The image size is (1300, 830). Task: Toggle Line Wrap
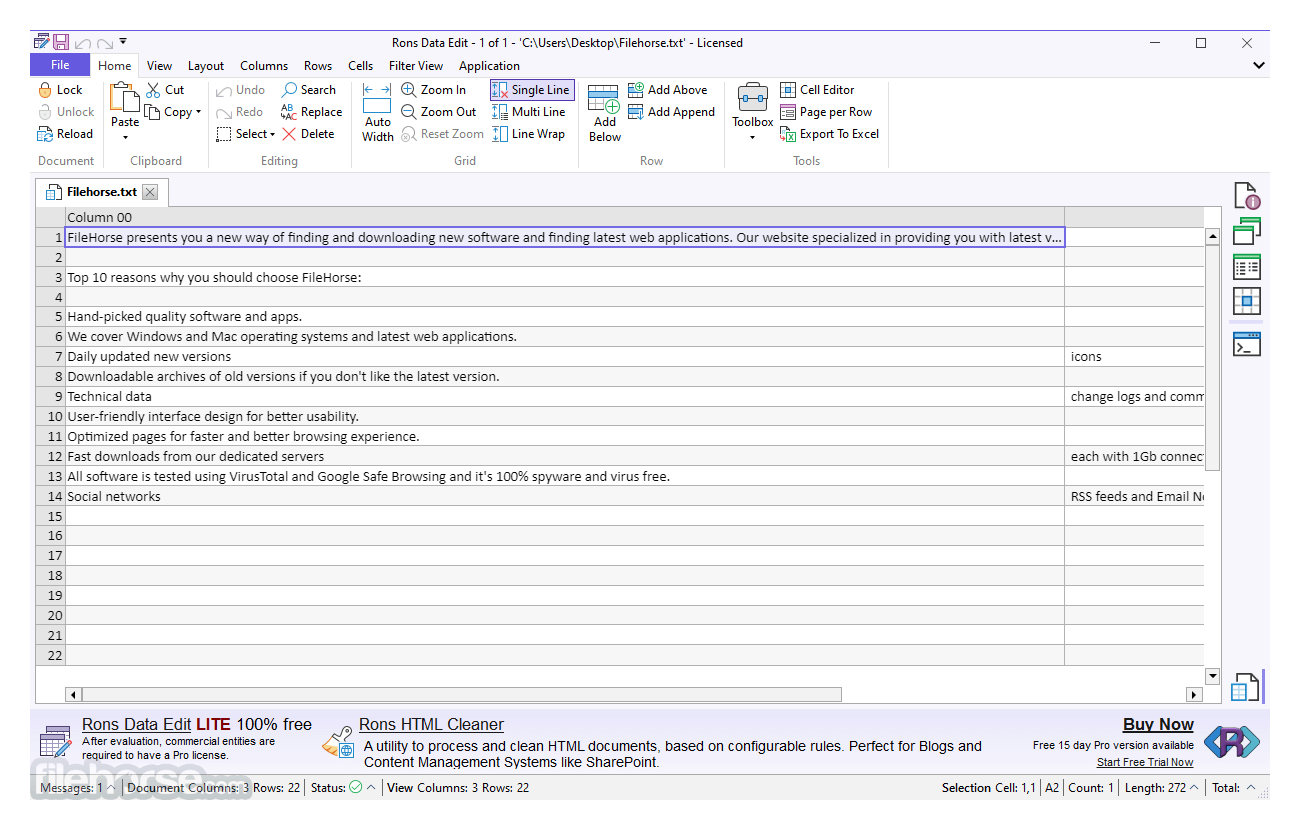pos(529,134)
